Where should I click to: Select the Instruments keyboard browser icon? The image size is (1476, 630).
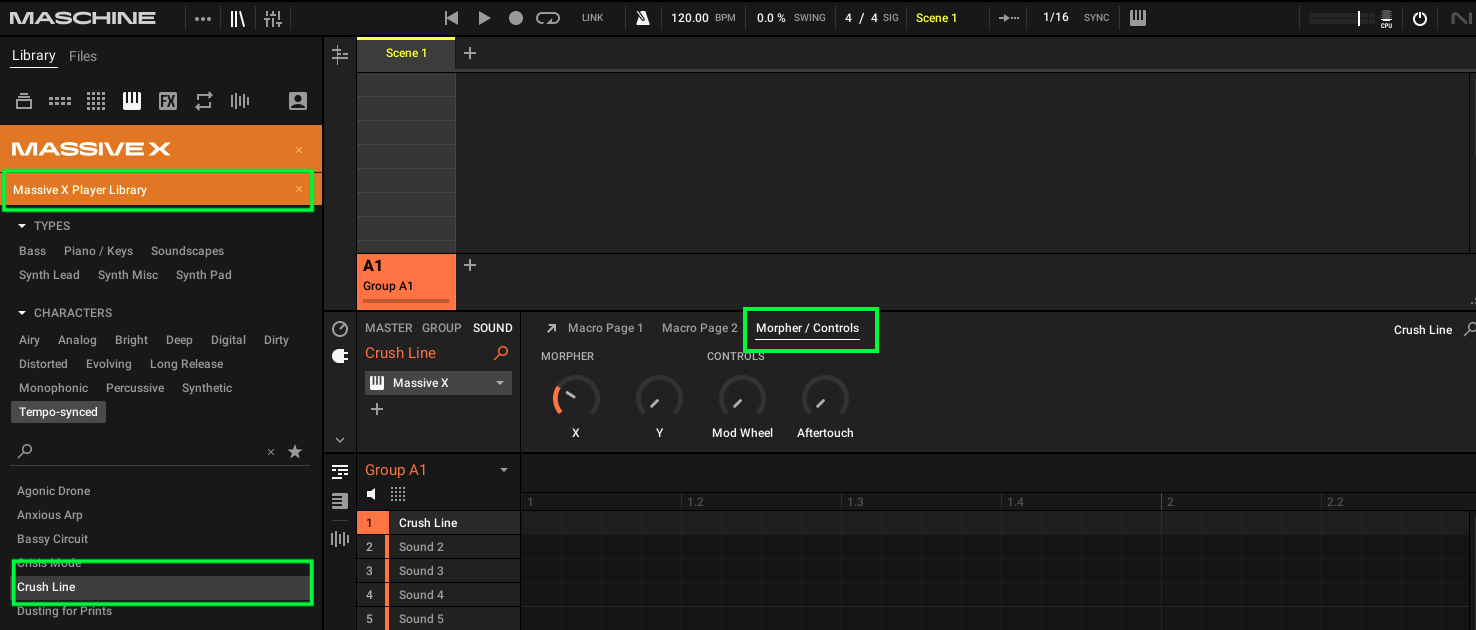point(132,101)
